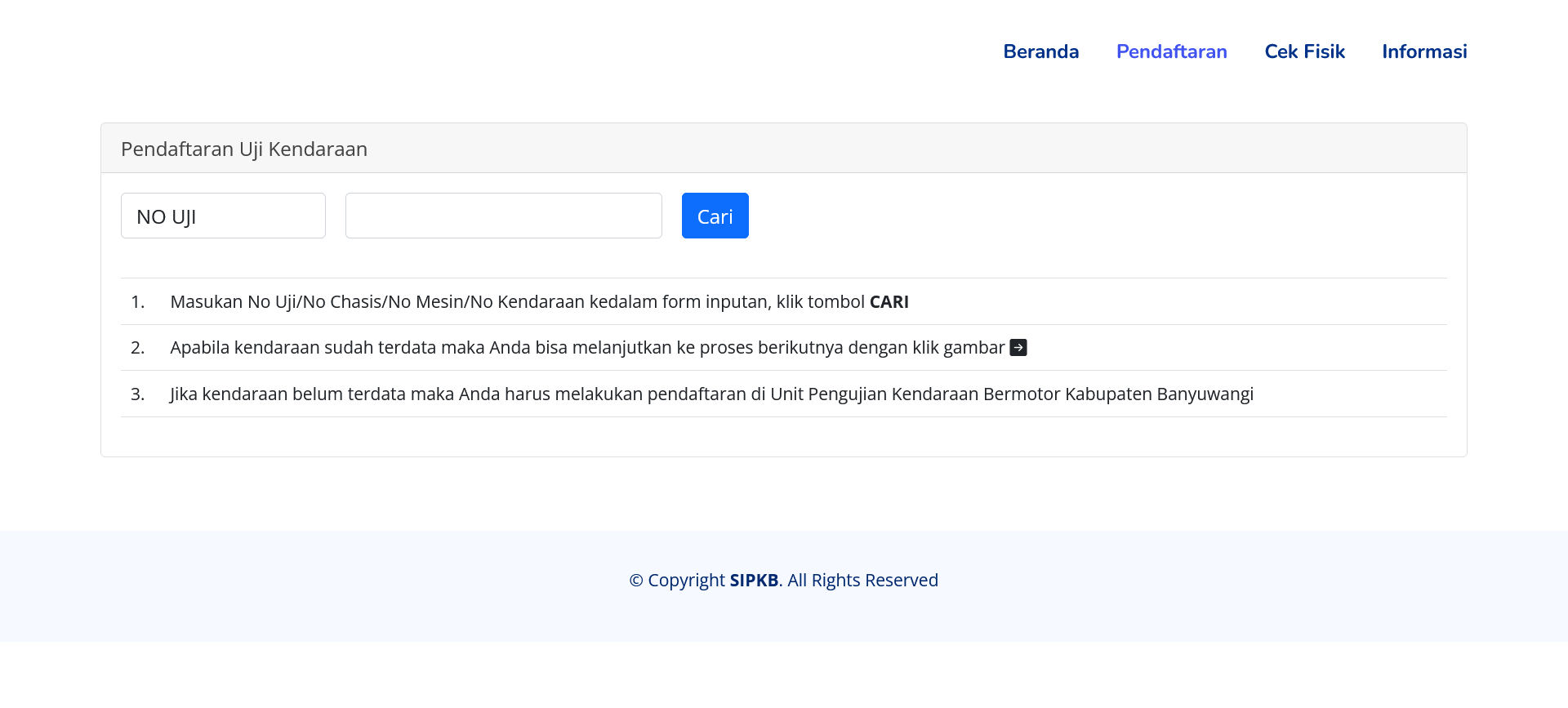The width and height of the screenshot is (1568, 708).
Task: Click the Pendaftaran Uji Kendaraan panel header
Action: pos(244,149)
